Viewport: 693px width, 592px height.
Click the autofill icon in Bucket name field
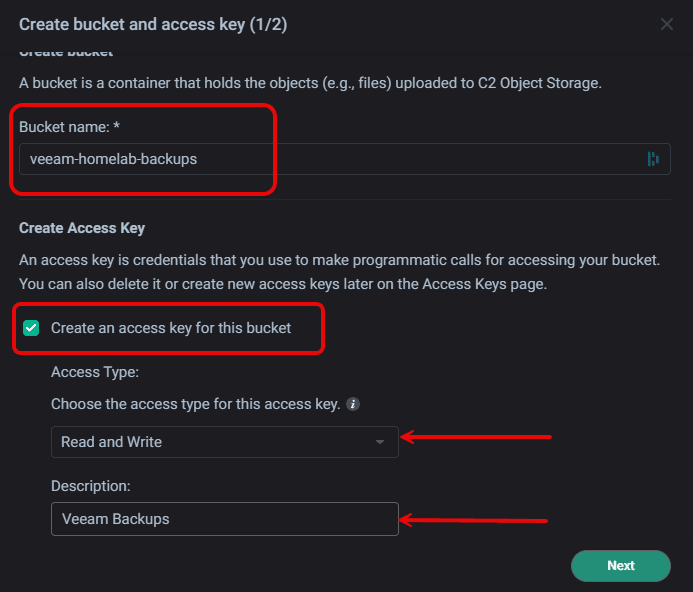(653, 158)
